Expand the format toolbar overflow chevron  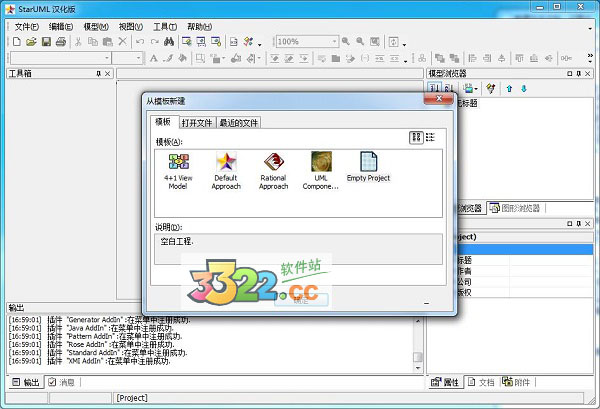[x=590, y=58]
